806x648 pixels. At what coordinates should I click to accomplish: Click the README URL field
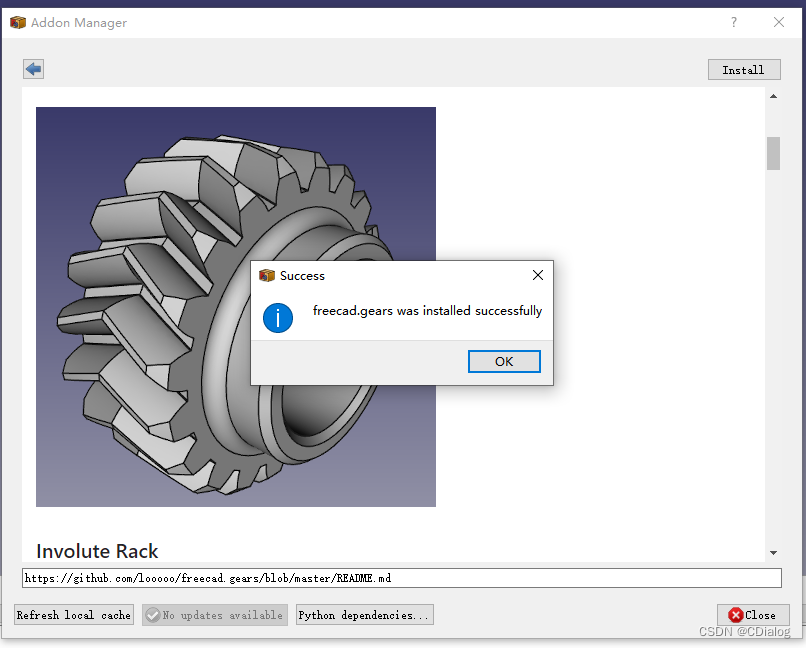pos(401,578)
